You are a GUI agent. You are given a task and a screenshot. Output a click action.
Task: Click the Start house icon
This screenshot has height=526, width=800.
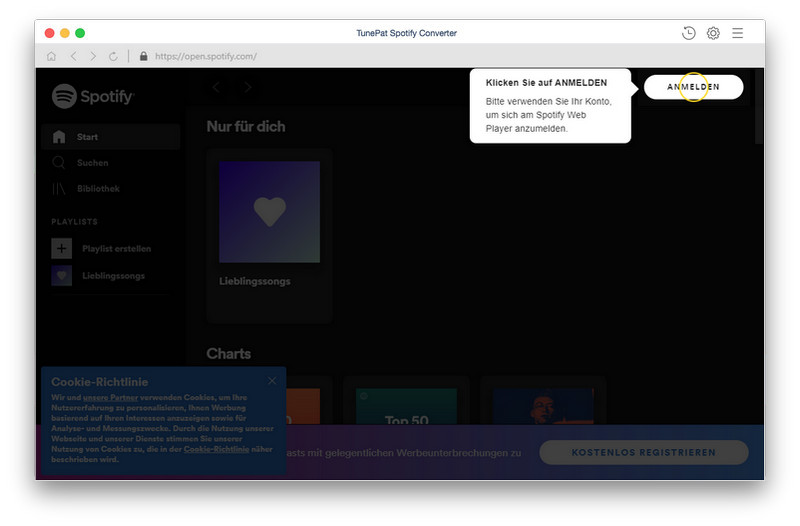click(x=59, y=137)
